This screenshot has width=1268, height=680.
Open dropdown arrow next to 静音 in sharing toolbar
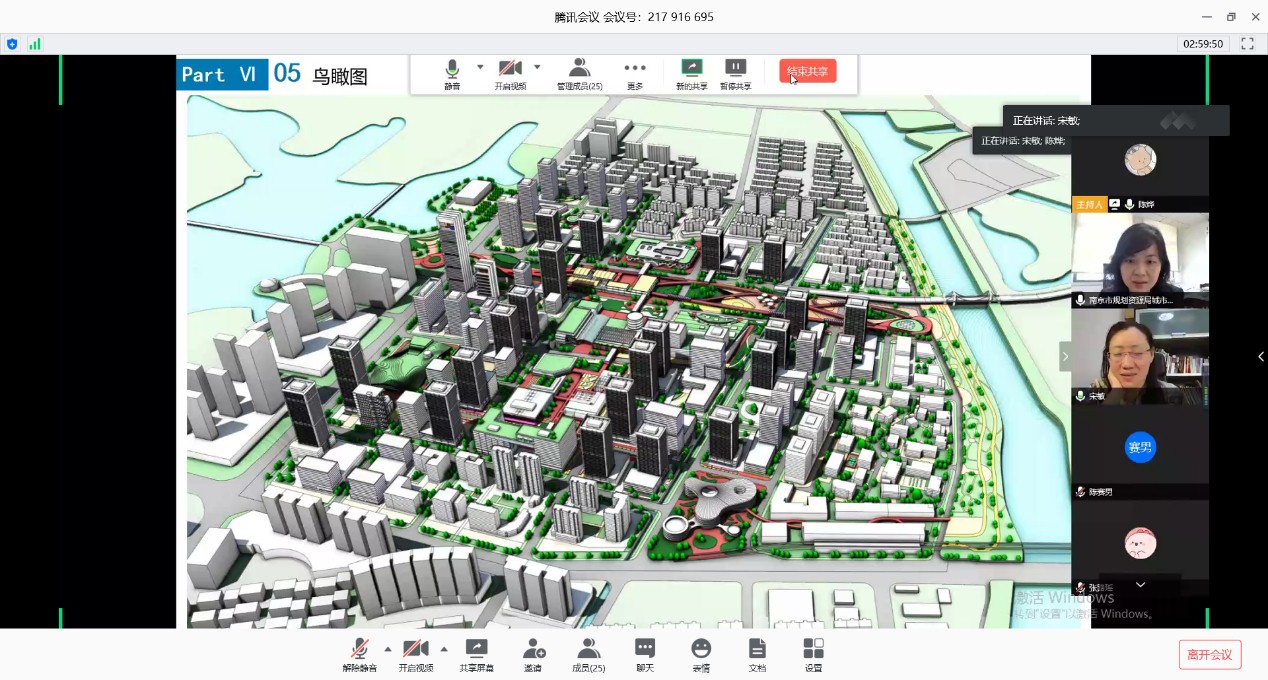click(480, 67)
